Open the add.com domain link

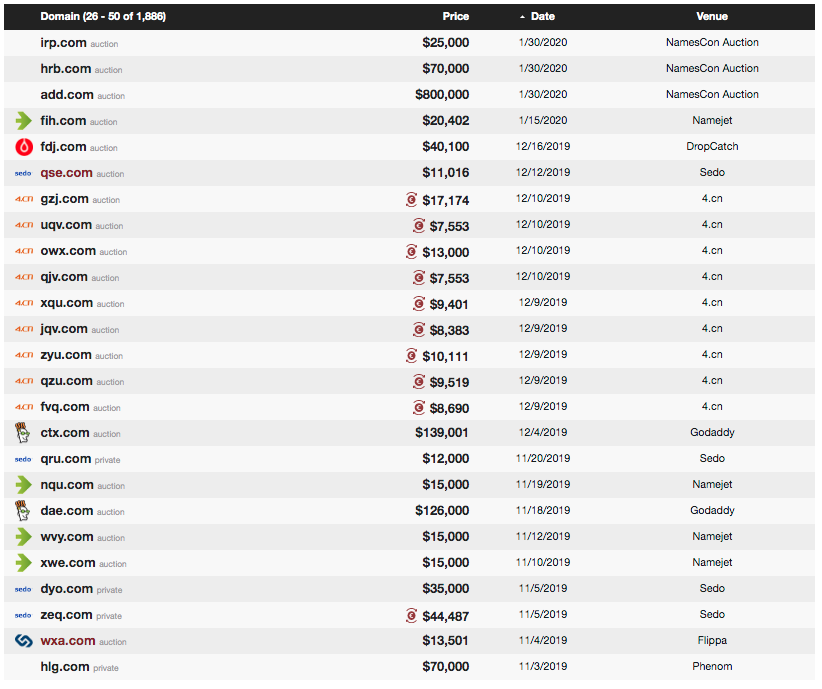(x=67, y=95)
